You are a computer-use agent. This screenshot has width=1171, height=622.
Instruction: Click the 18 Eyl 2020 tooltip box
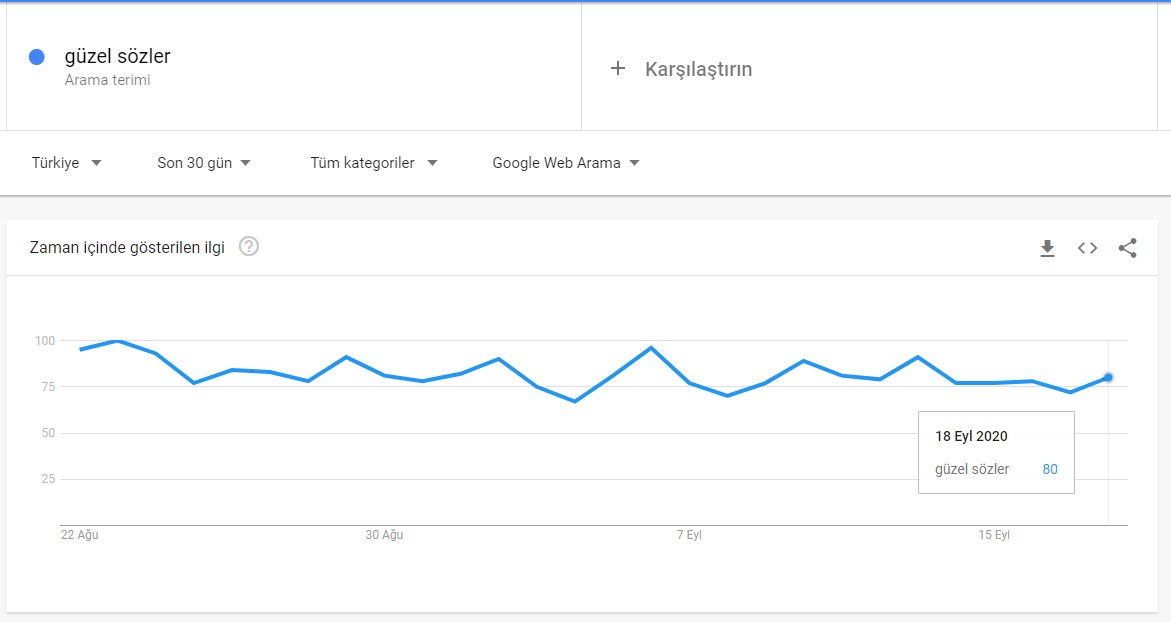(996, 452)
